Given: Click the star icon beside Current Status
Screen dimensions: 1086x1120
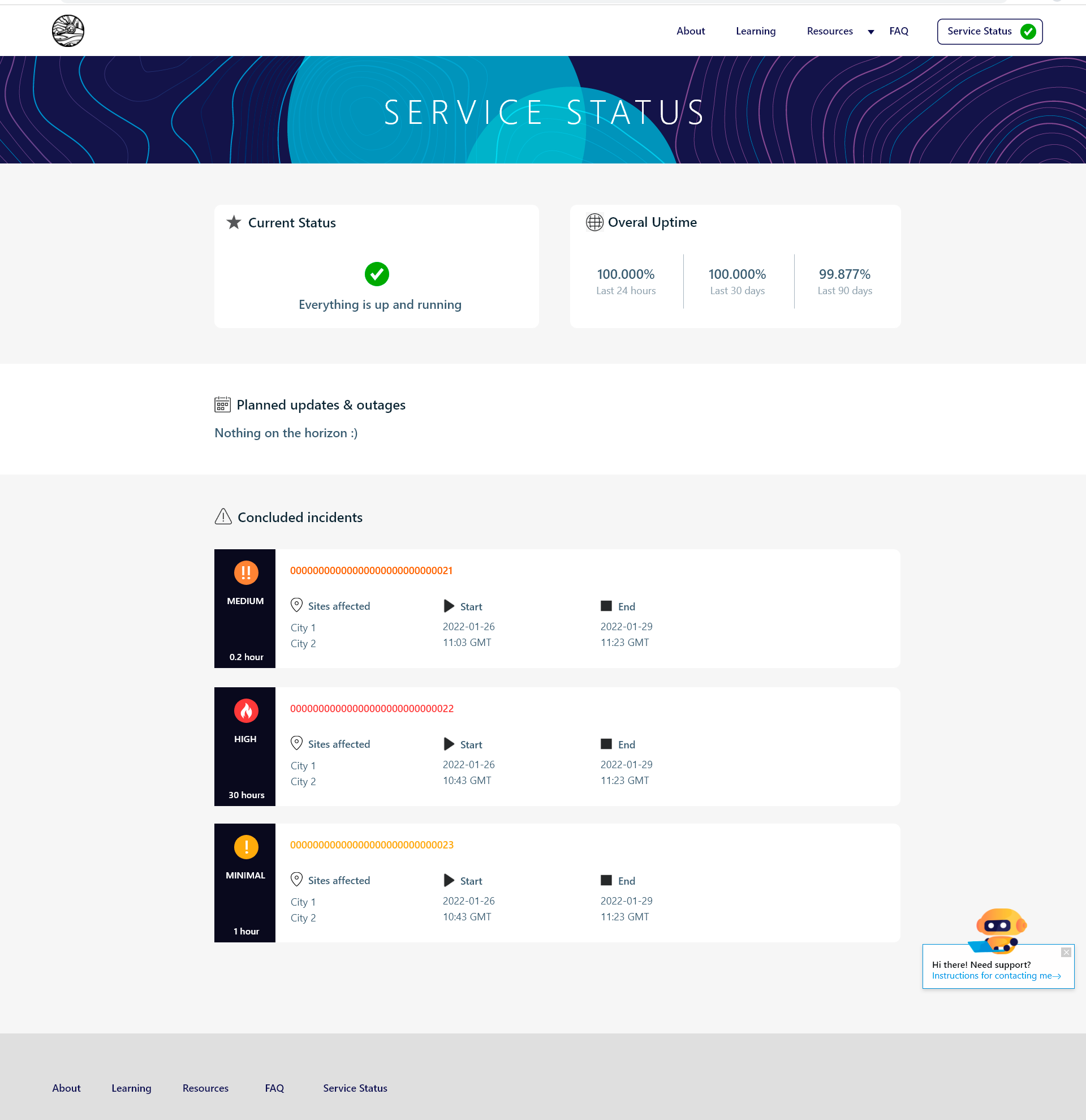Looking at the screenshot, I should click(x=233, y=223).
